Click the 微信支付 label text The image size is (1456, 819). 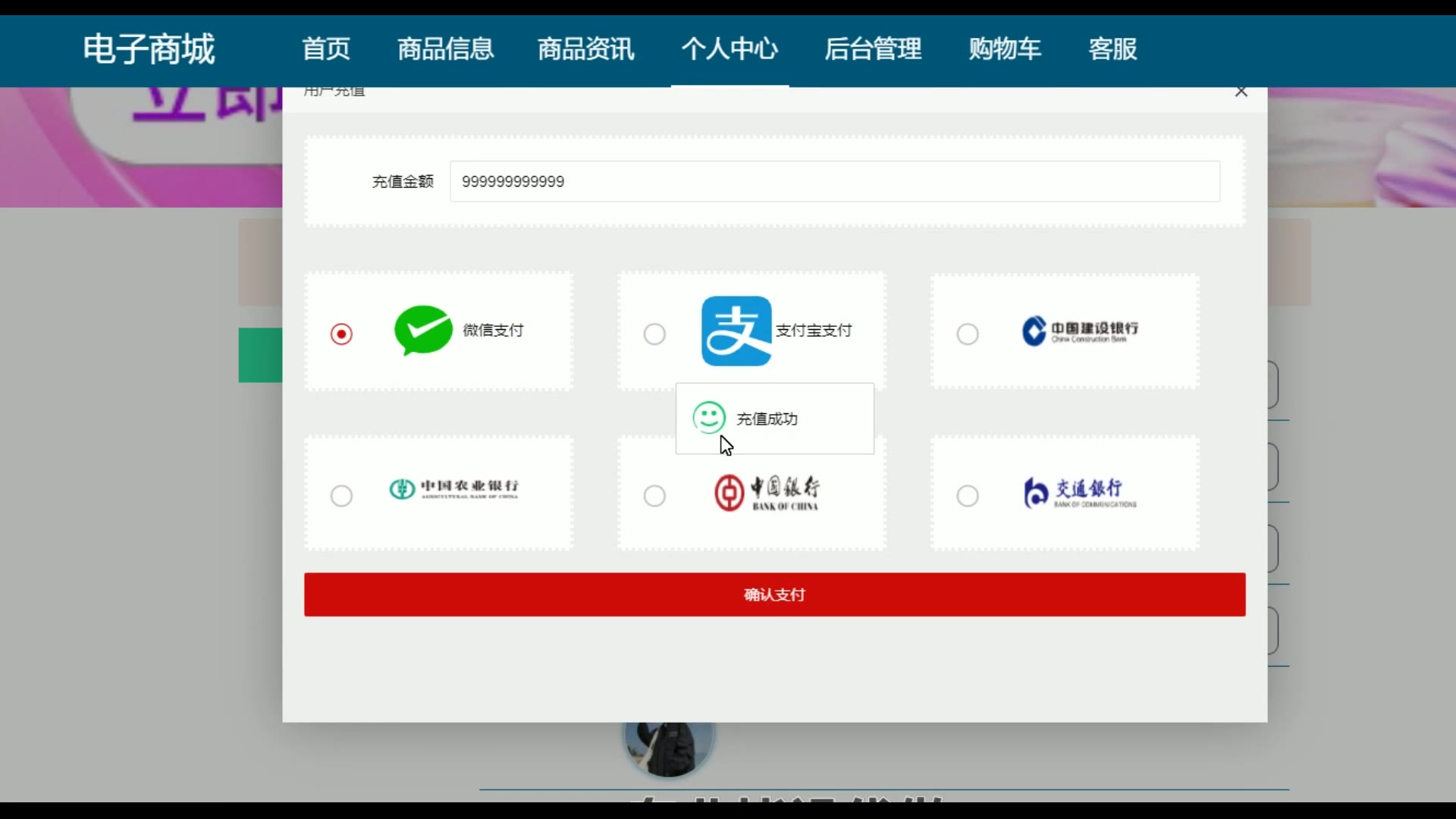coord(493,331)
